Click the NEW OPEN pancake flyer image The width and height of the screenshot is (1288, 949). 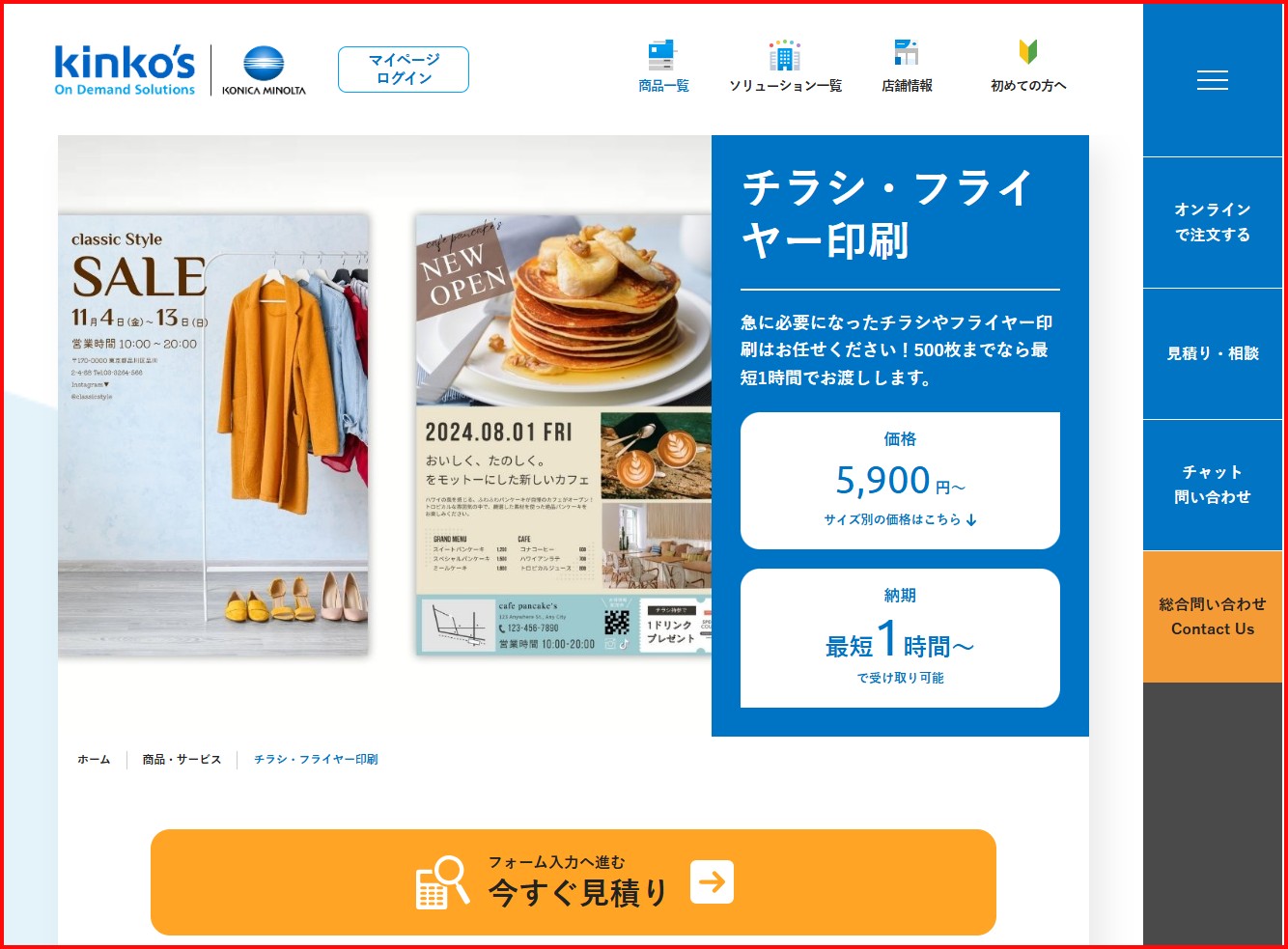coord(564,435)
